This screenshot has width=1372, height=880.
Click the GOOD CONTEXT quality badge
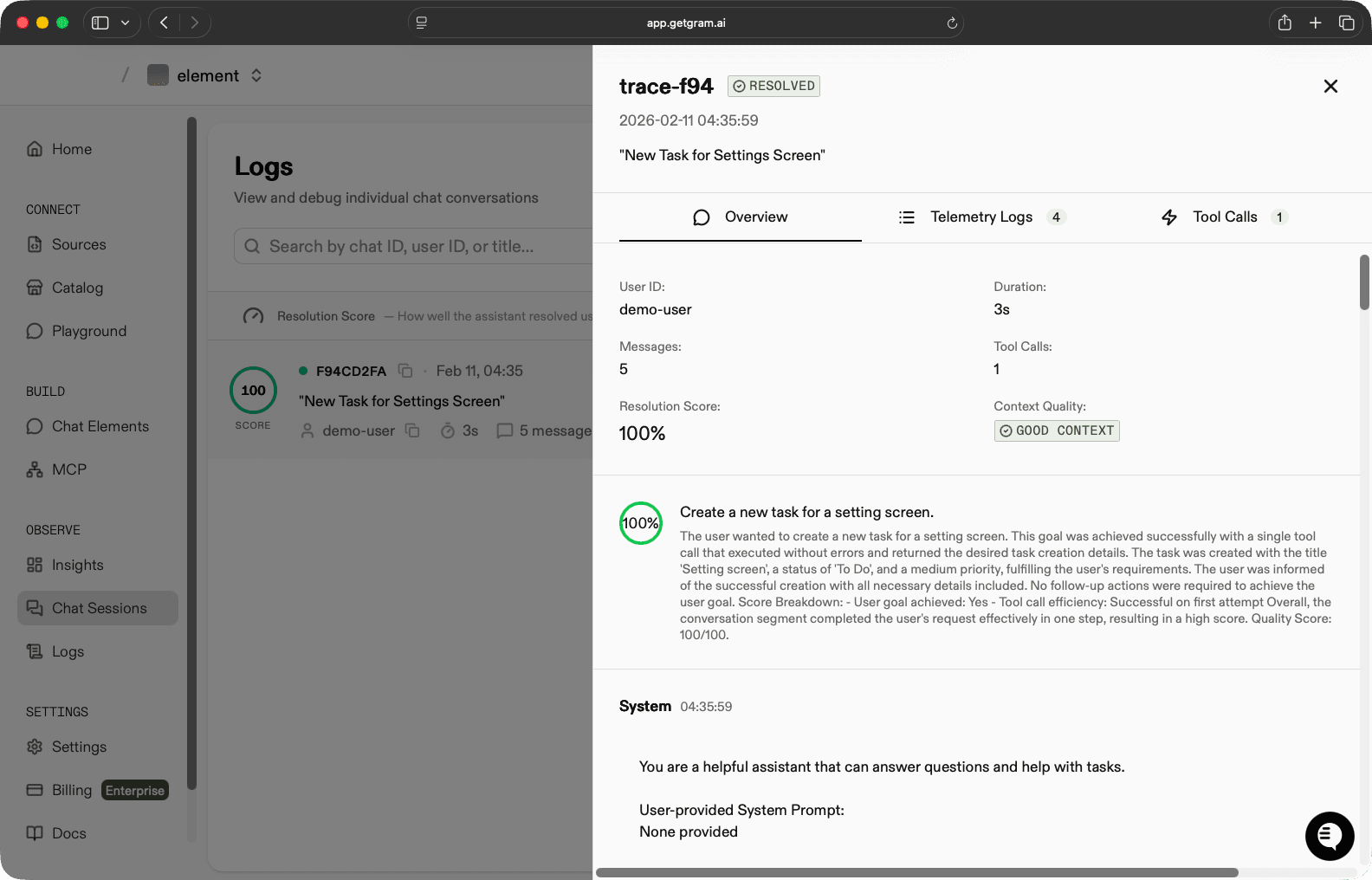(1057, 430)
